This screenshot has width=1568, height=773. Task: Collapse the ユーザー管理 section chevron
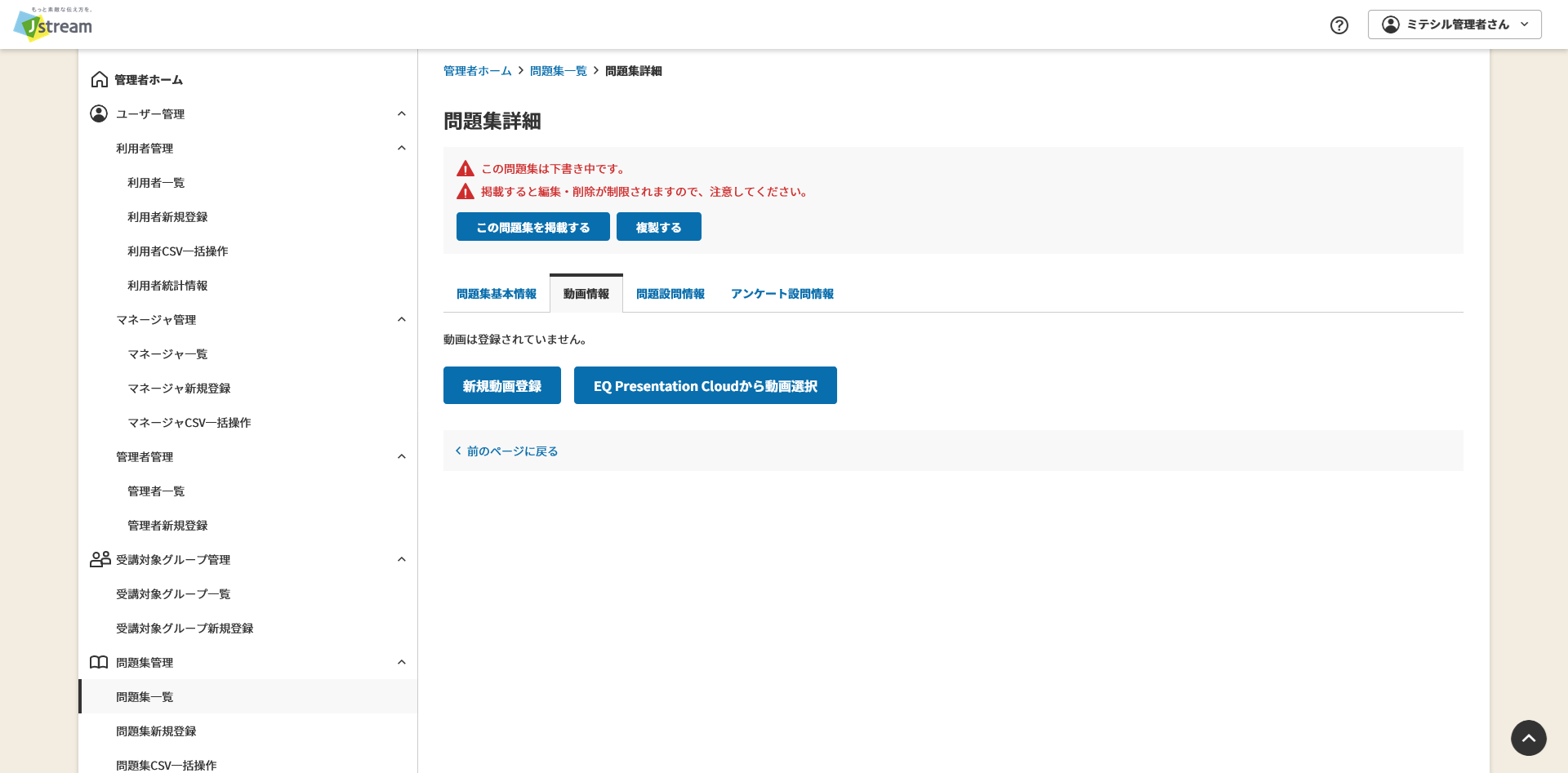point(402,113)
